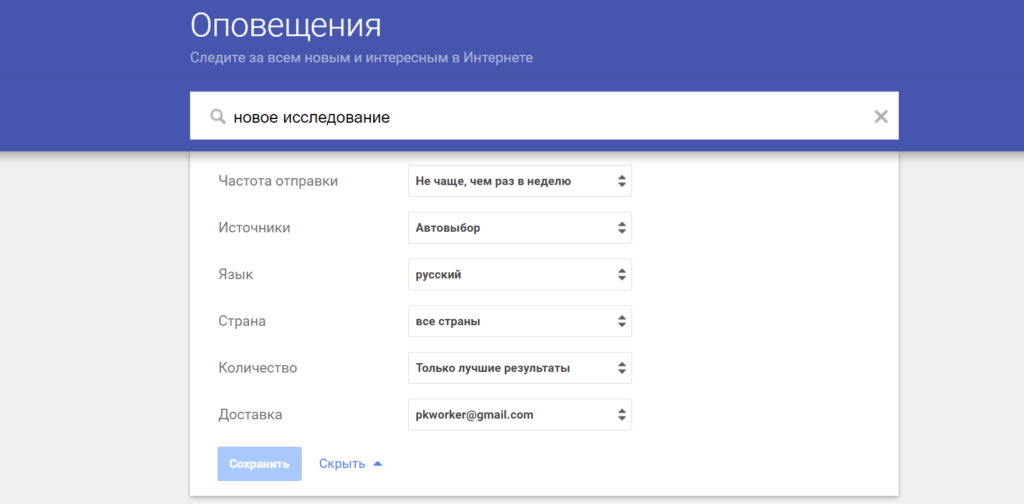Screen dimensions: 1024x504
Task: Click the collapse arrow beside Скрыть
Action: click(x=377, y=464)
